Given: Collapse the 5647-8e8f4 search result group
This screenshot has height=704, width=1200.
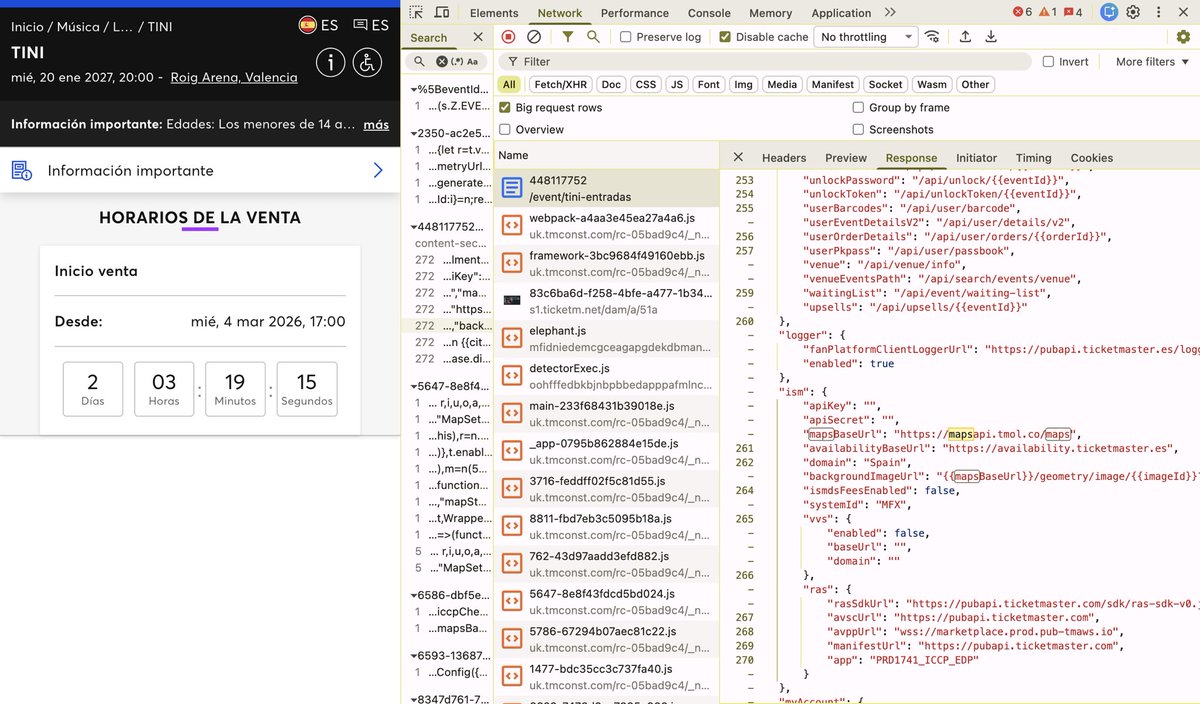Looking at the screenshot, I should point(413,387).
